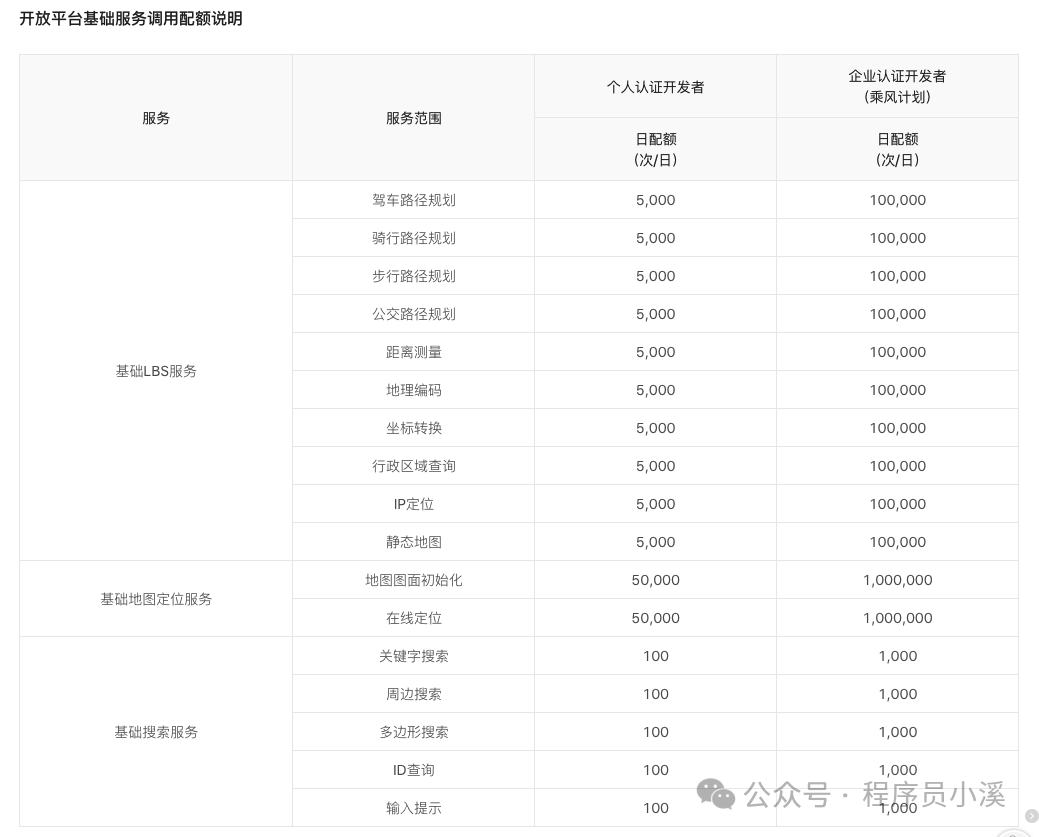This screenshot has width=1039, height=837.
Task: Click the 开放平台基础服务调用配额说明 title
Action: pyautogui.click(x=129, y=19)
